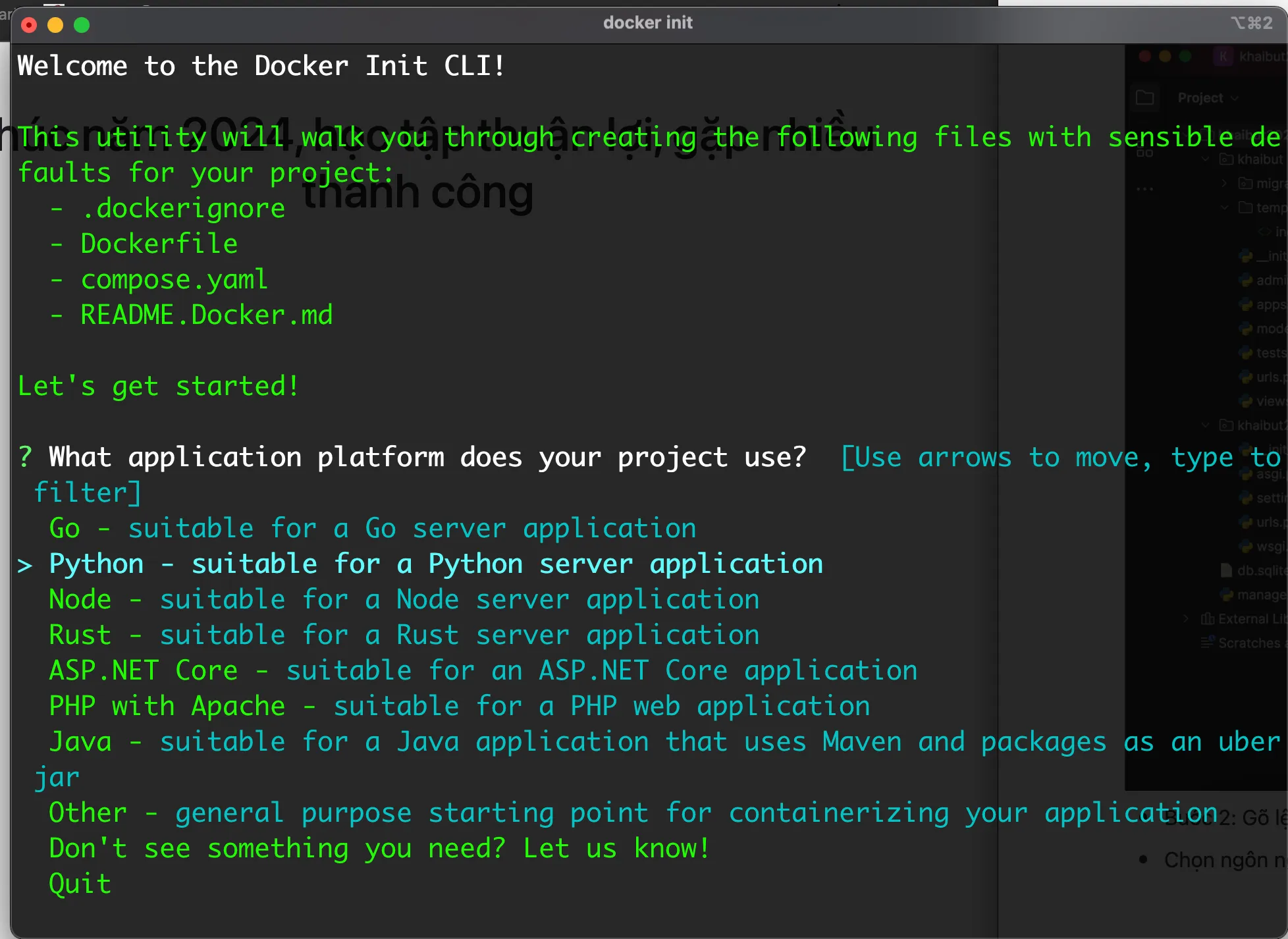Select External Libraries in the IDE tree
1288x939 pixels.
1244,619
